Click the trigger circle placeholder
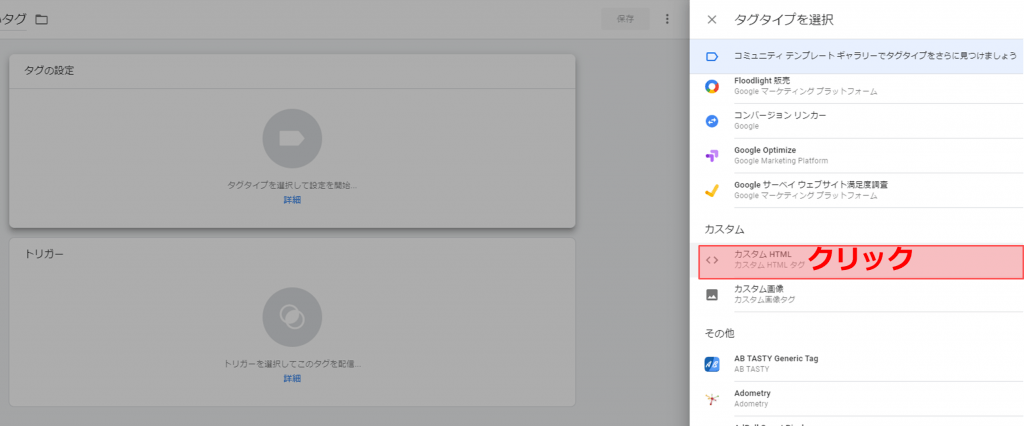The image size is (1024, 426). pyautogui.click(x=292, y=317)
